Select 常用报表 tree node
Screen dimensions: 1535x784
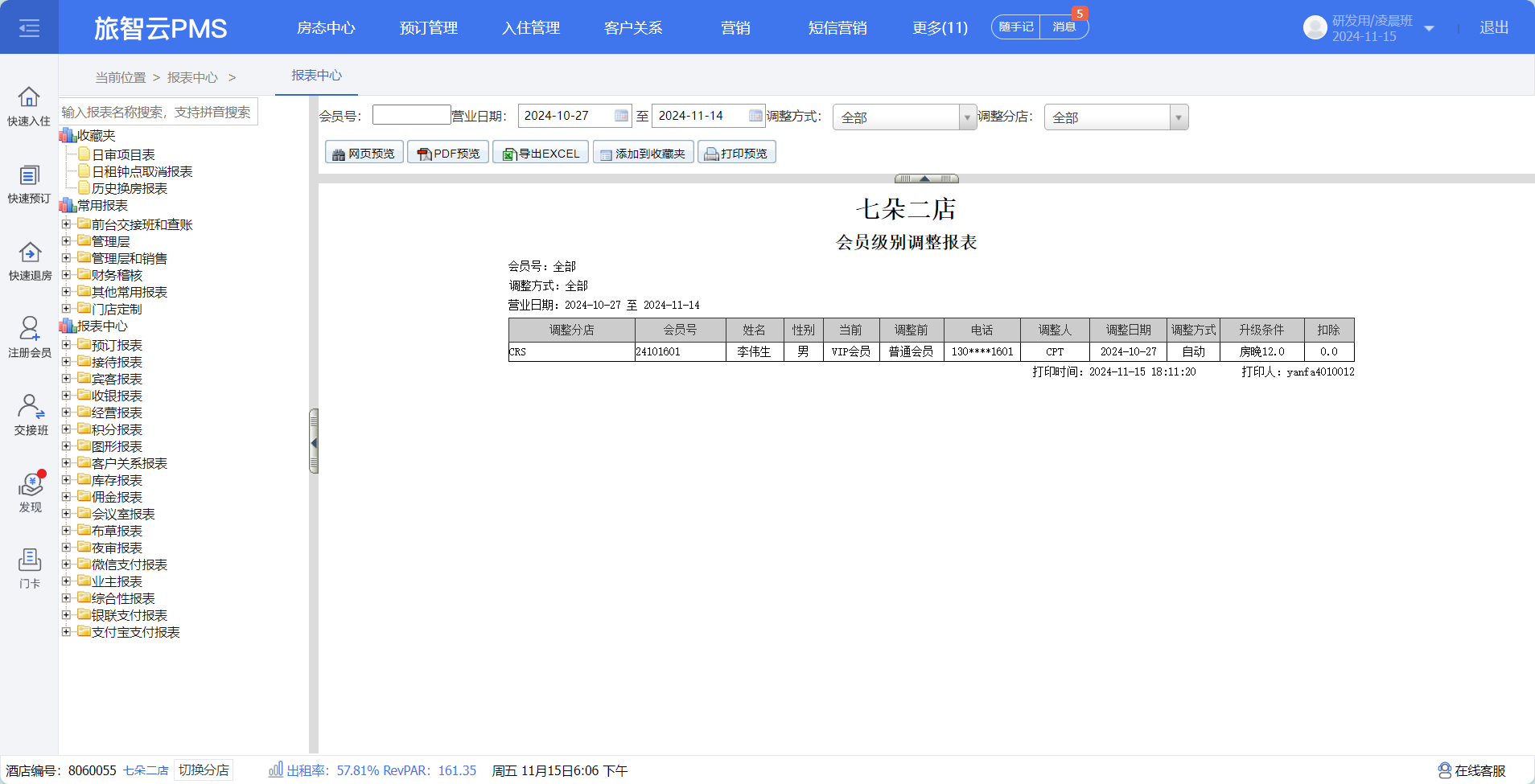point(102,205)
